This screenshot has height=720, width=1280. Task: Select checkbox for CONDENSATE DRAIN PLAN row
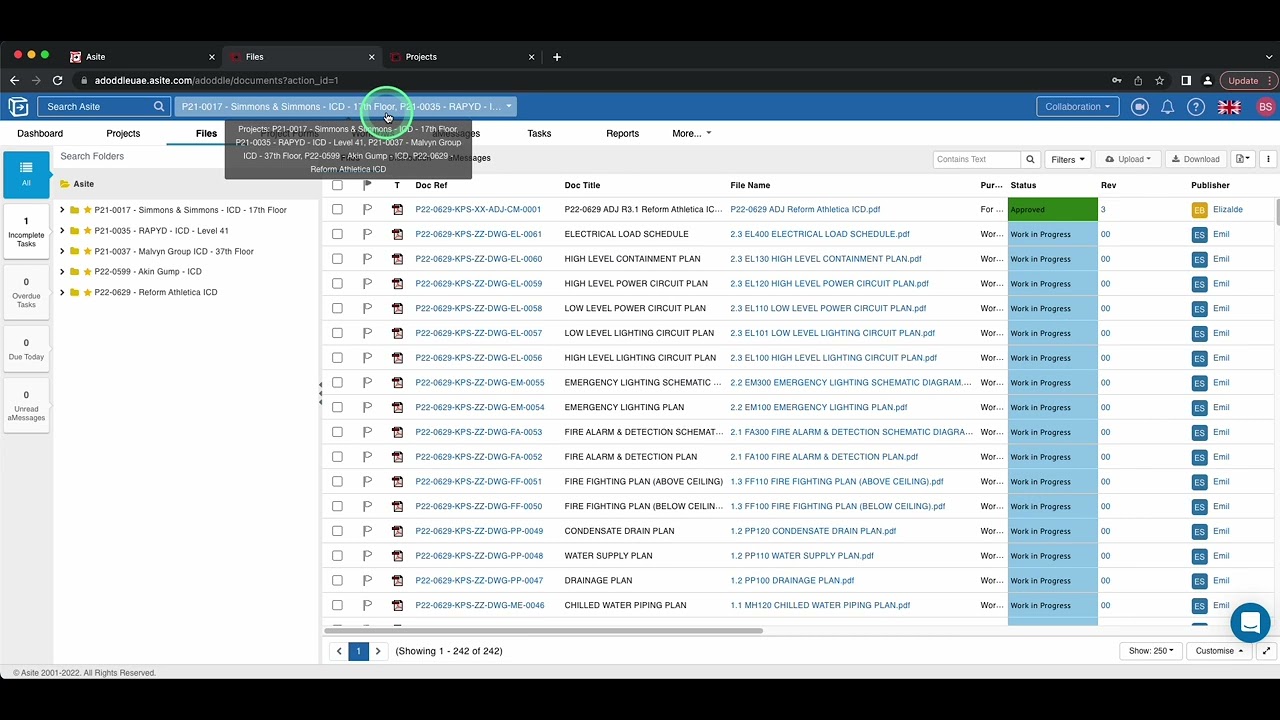[337, 531]
